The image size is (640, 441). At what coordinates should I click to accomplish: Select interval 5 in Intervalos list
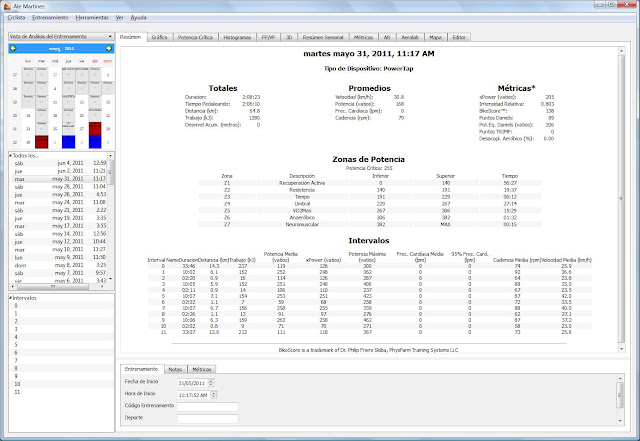(61, 345)
